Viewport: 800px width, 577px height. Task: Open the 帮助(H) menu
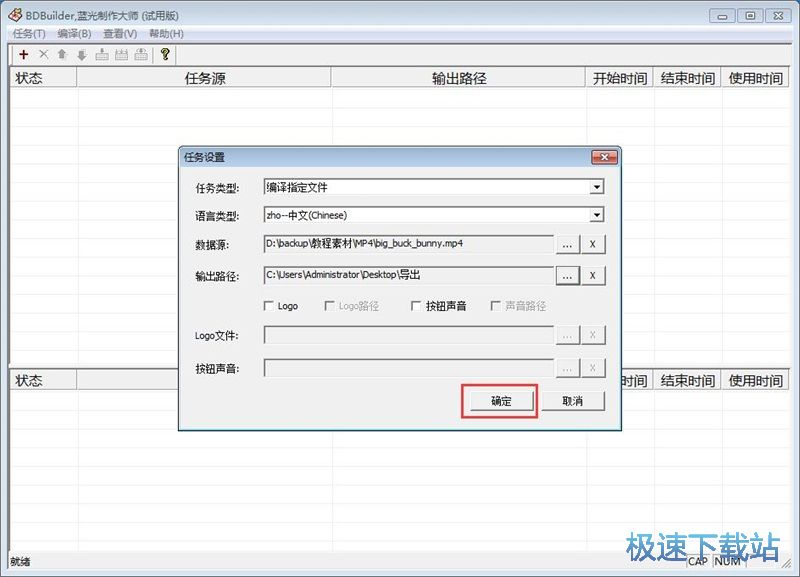(166, 34)
